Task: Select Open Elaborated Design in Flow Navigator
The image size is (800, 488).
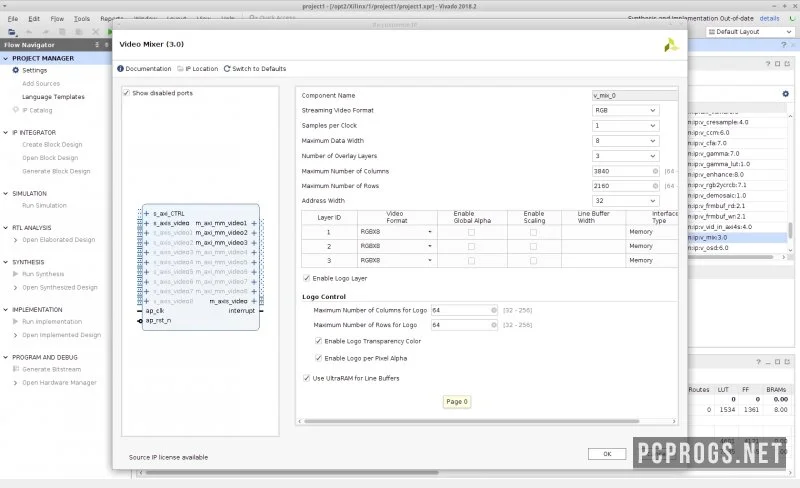Action: pyautogui.click(x=59, y=239)
